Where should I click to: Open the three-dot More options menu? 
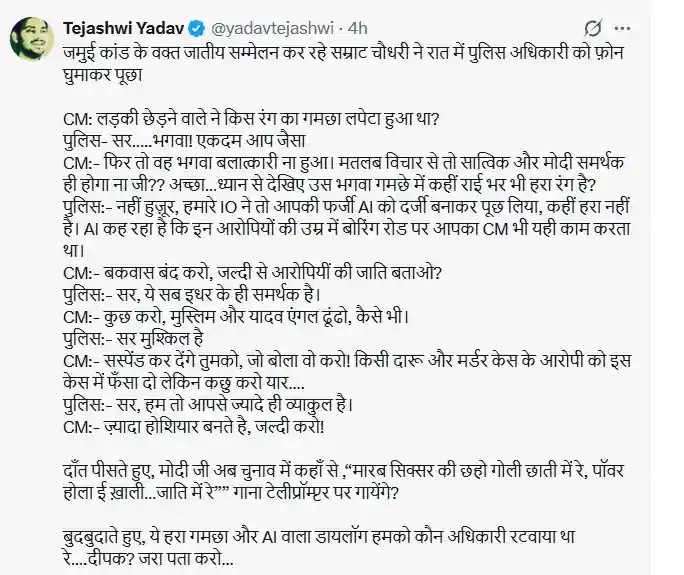pos(622,28)
